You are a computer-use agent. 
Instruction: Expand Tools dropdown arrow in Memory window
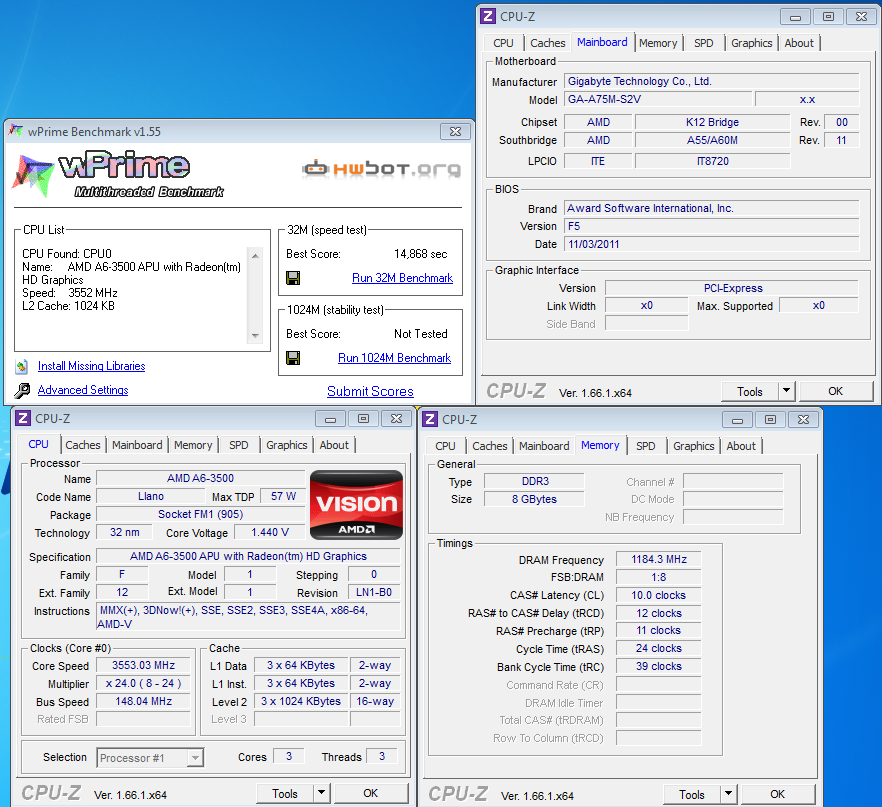click(728, 794)
